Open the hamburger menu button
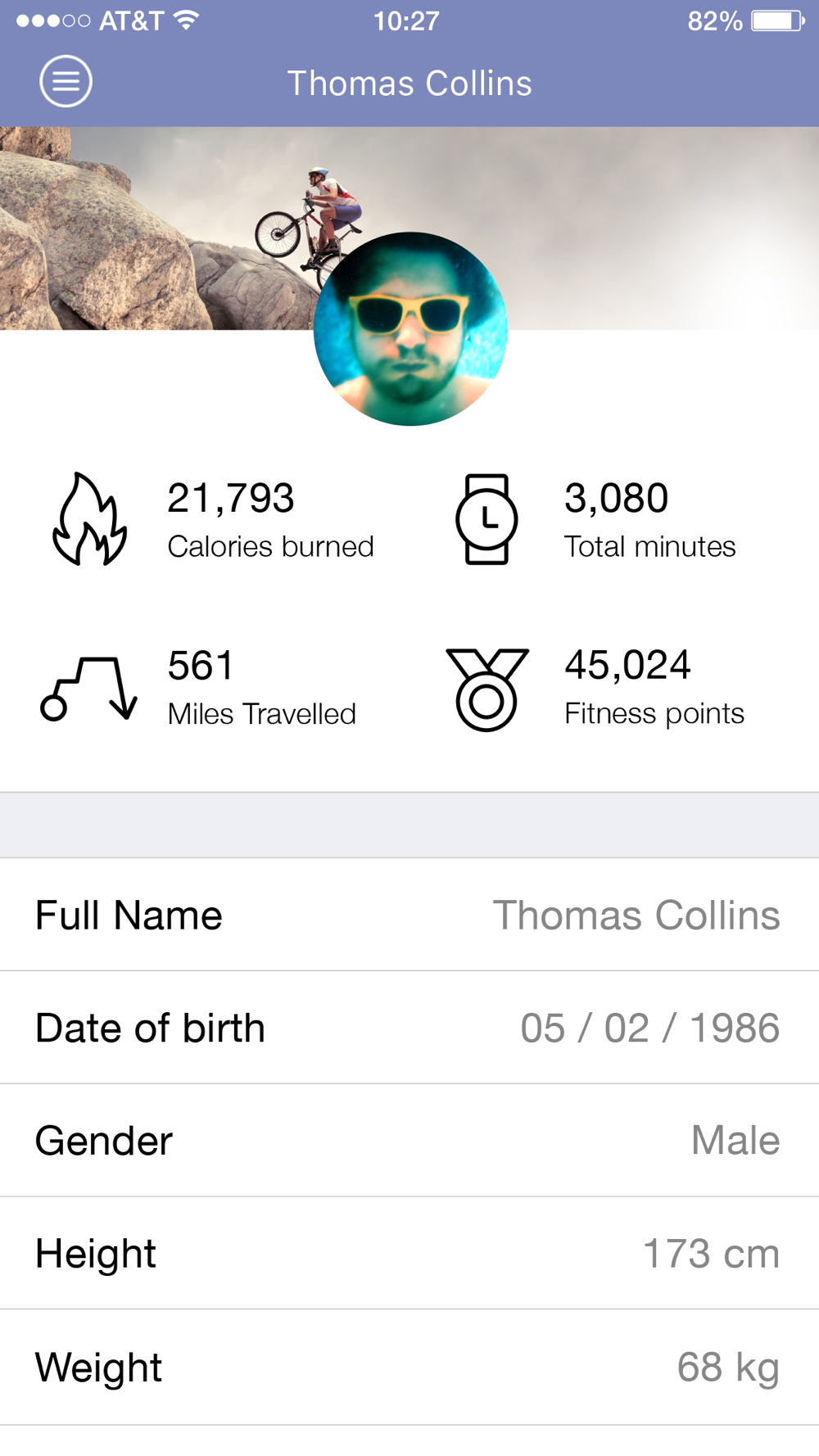Screen dimensions: 819x1456 [x=66, y=82]
